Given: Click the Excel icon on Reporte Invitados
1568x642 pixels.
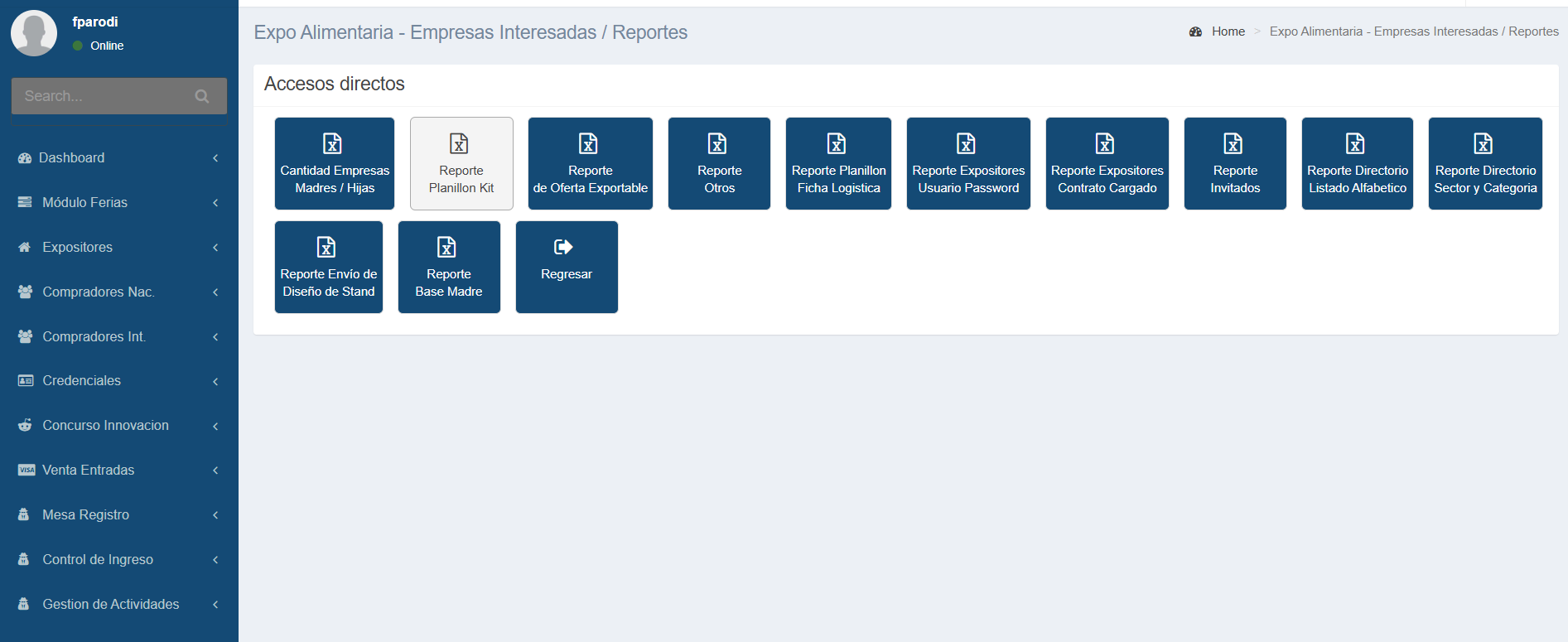Looking at the screenshot, I should (x=1233, y=143).
